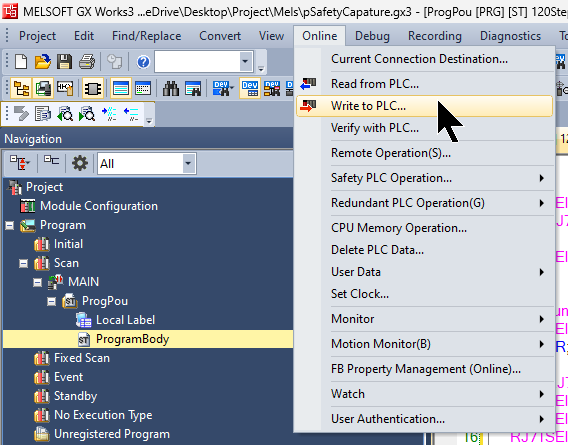
Task: Toggle the Progress window icon
Action: point(143,88)
